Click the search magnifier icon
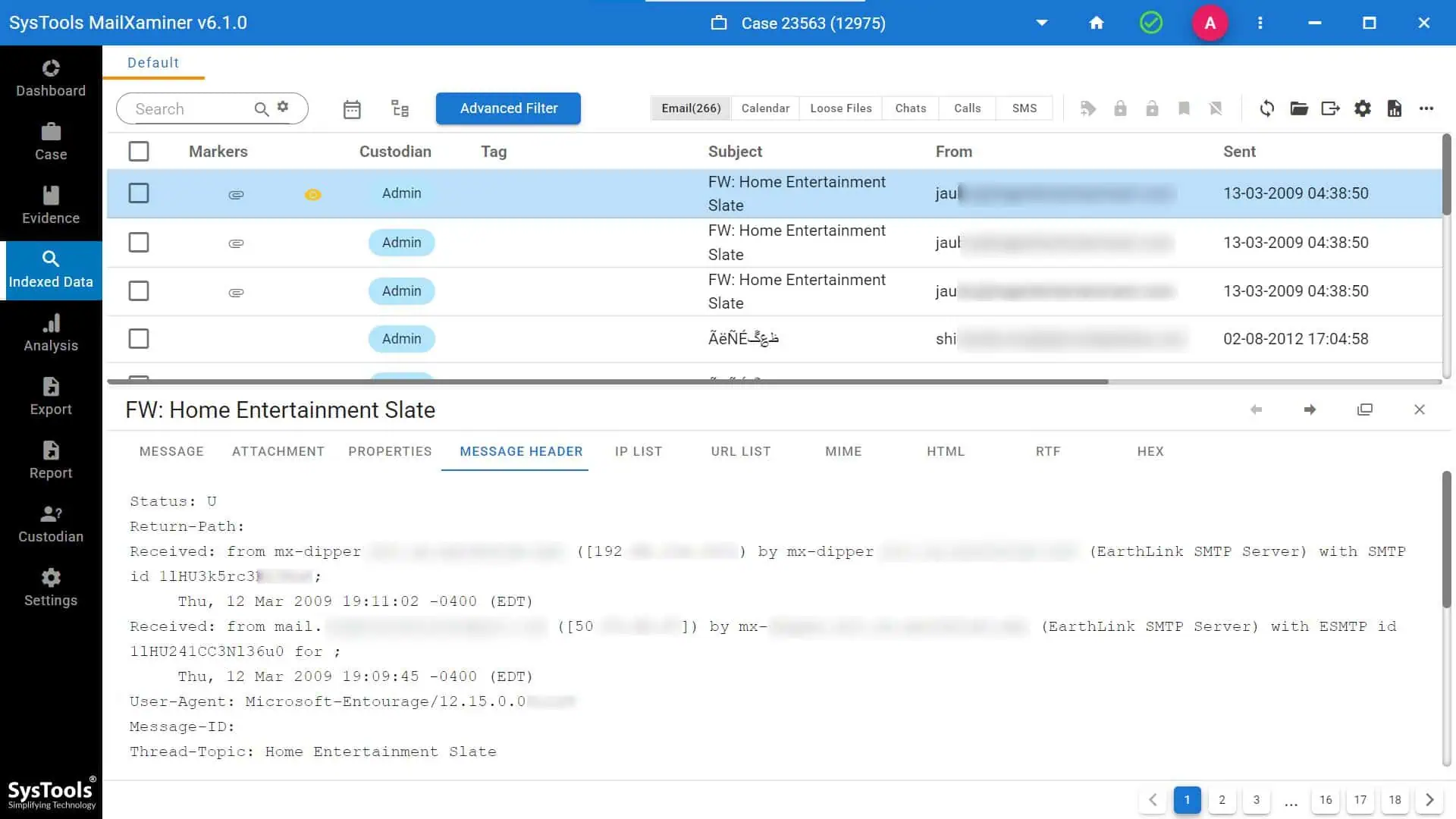 click(x=261, y=108)
